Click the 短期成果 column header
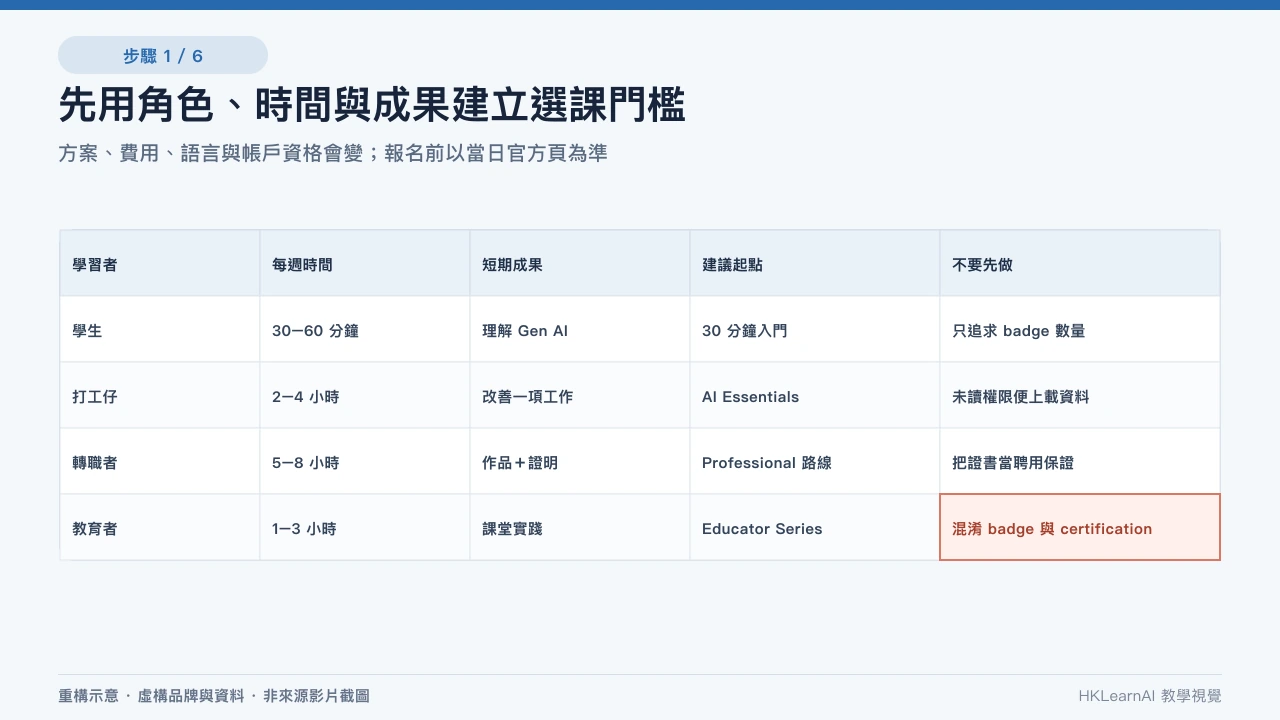 point(580,264)
